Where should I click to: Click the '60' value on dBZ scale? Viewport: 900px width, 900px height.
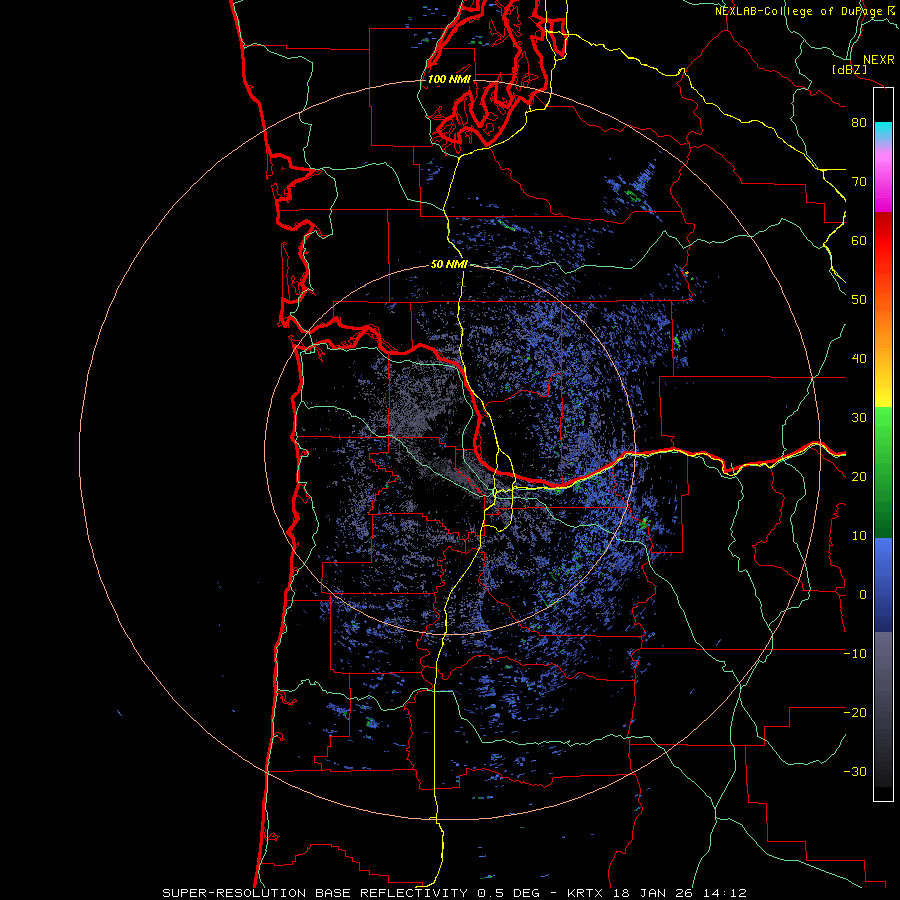click(859, 240)
